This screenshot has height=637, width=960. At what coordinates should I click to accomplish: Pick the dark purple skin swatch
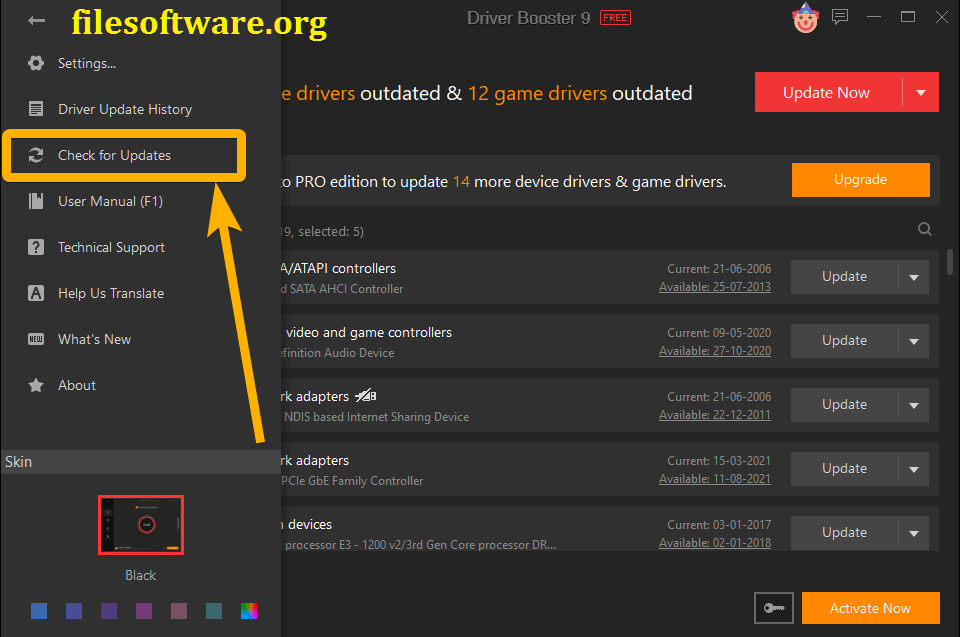pos(109,611)
